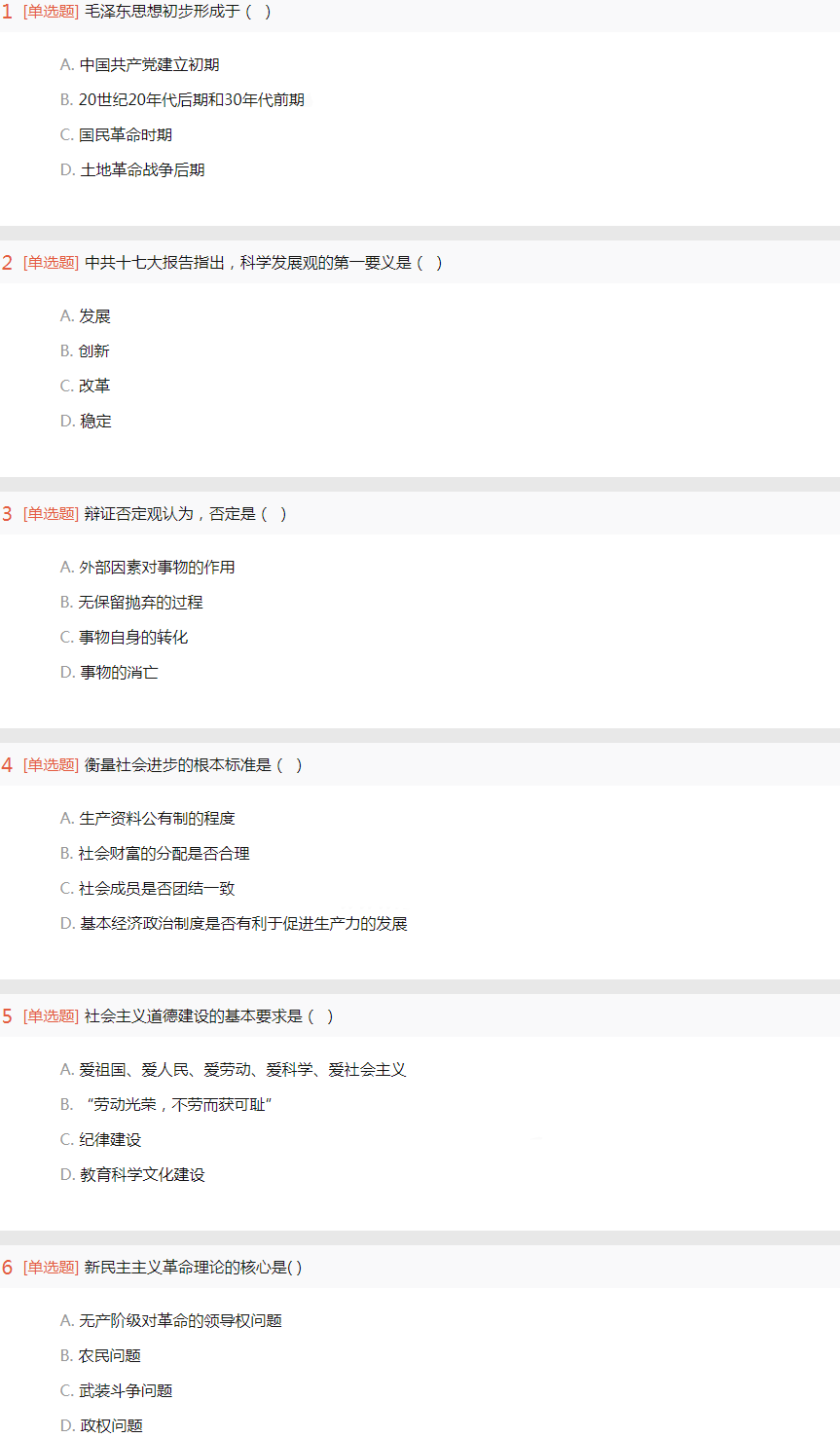The width and height of the screenshot is (840, 1438).
Task: Click the red question number 6
Action: pos(8,1269)
